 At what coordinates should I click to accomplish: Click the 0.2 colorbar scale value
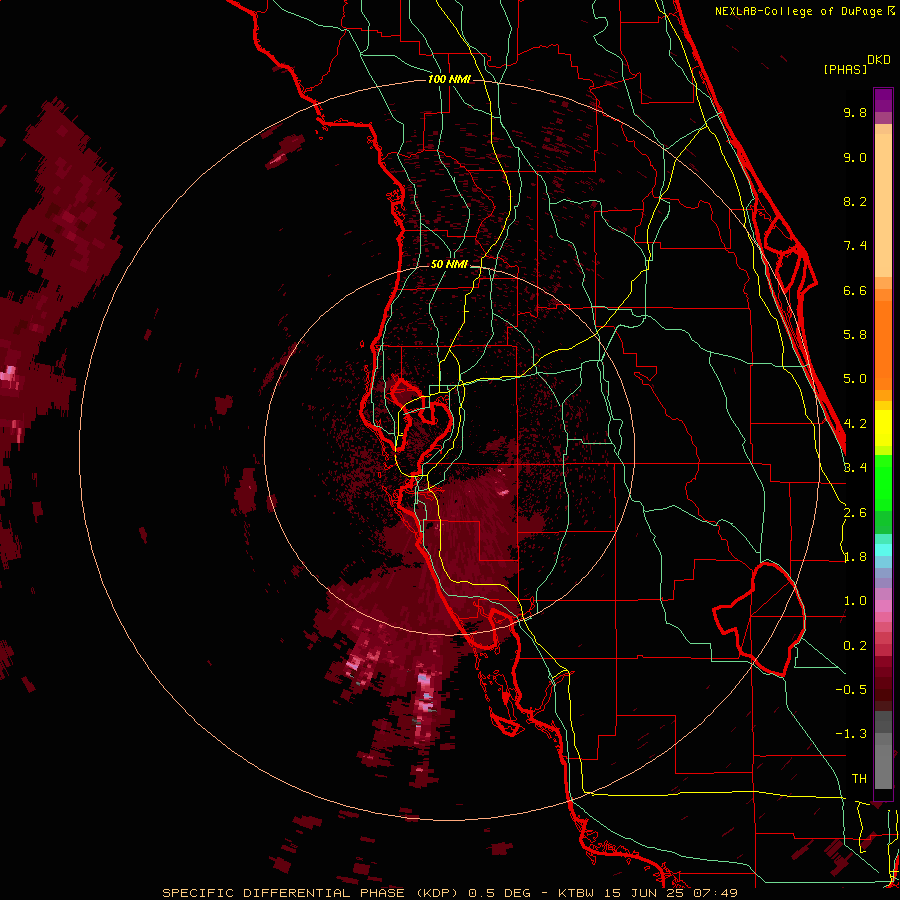point(855,646)
